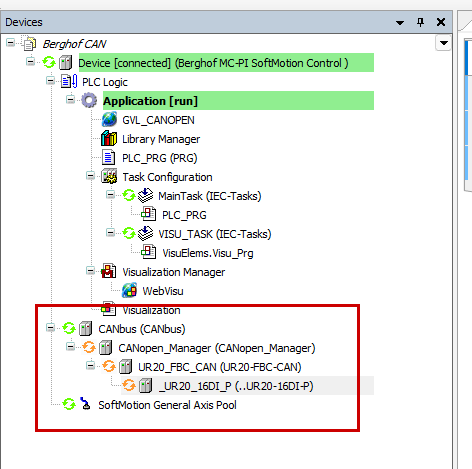The image size is (472, 469).
Task: Click the Visualization Manager icon
Action: click(109, 271)
